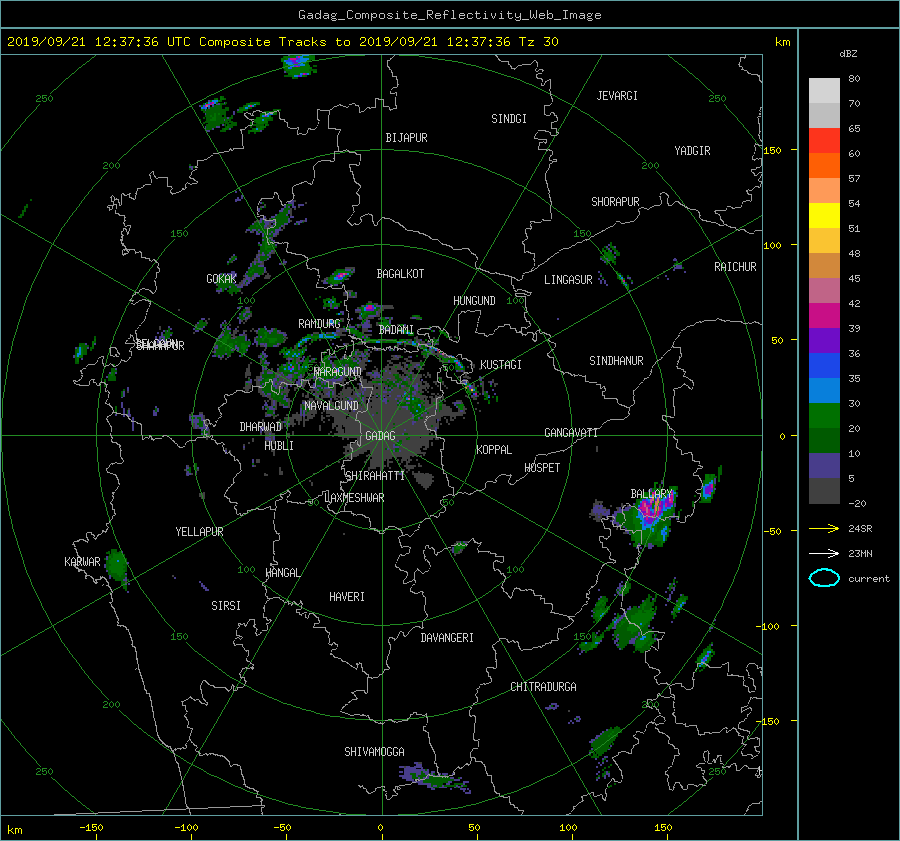Click the DHARWAD city label
This screenshot has width=900, height=841.
pos(260,427)
